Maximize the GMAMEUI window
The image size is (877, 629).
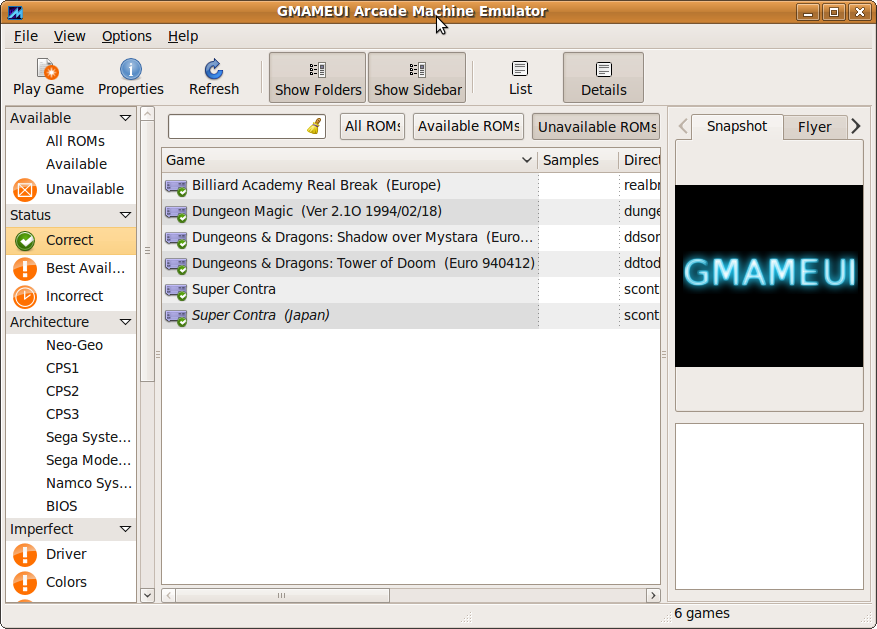(834, 12)
